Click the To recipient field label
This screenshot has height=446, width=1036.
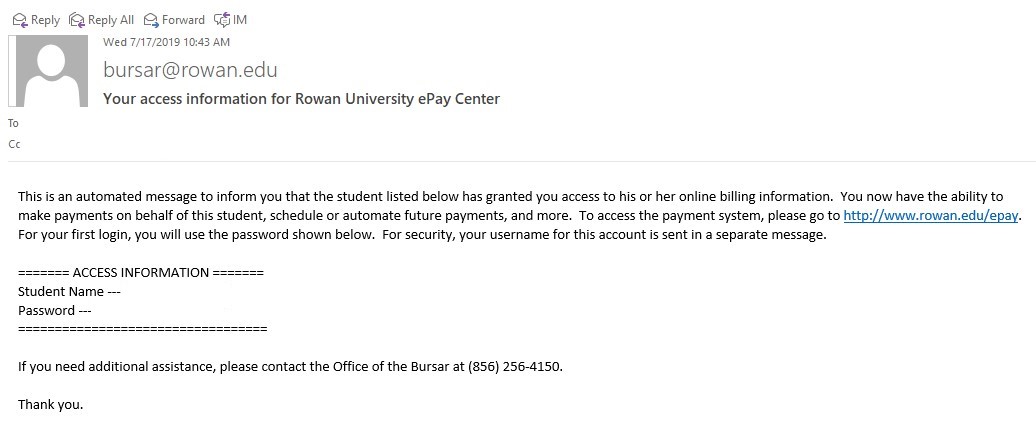[x=13, y=124]
